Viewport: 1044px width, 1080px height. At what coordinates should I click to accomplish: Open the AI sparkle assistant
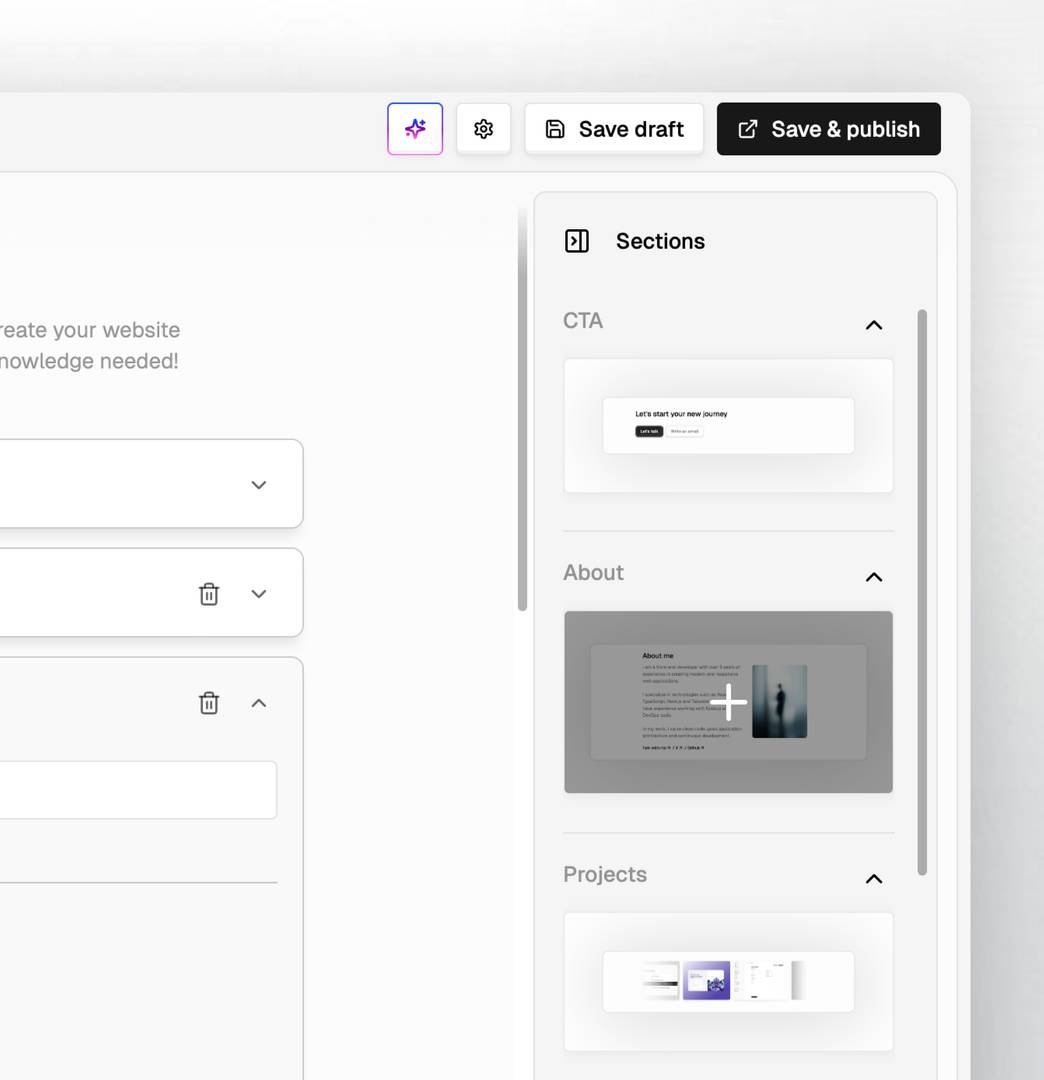click(x=415, y=129)
